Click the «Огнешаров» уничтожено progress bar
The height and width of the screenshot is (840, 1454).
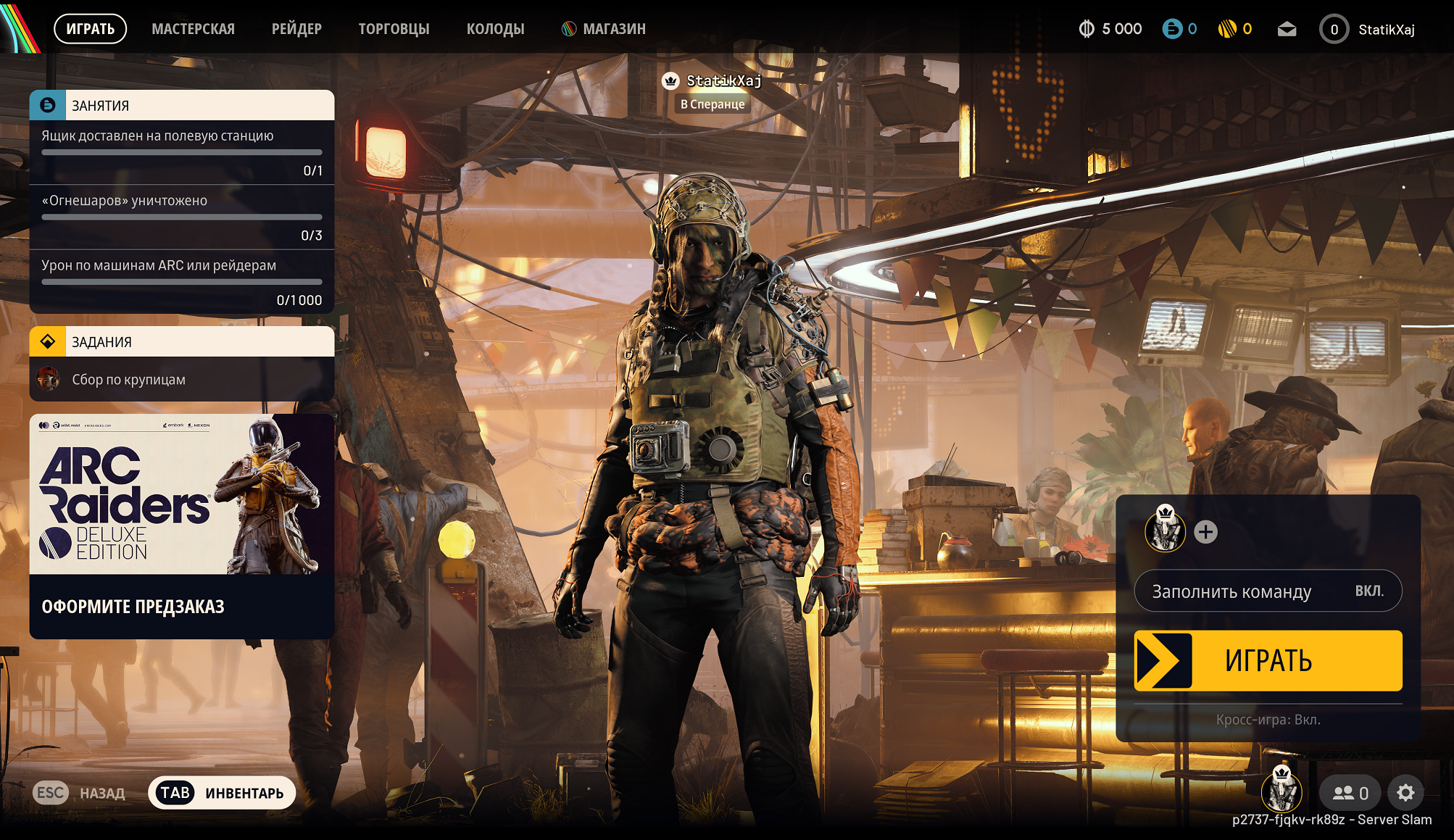[x=181, y=217]
